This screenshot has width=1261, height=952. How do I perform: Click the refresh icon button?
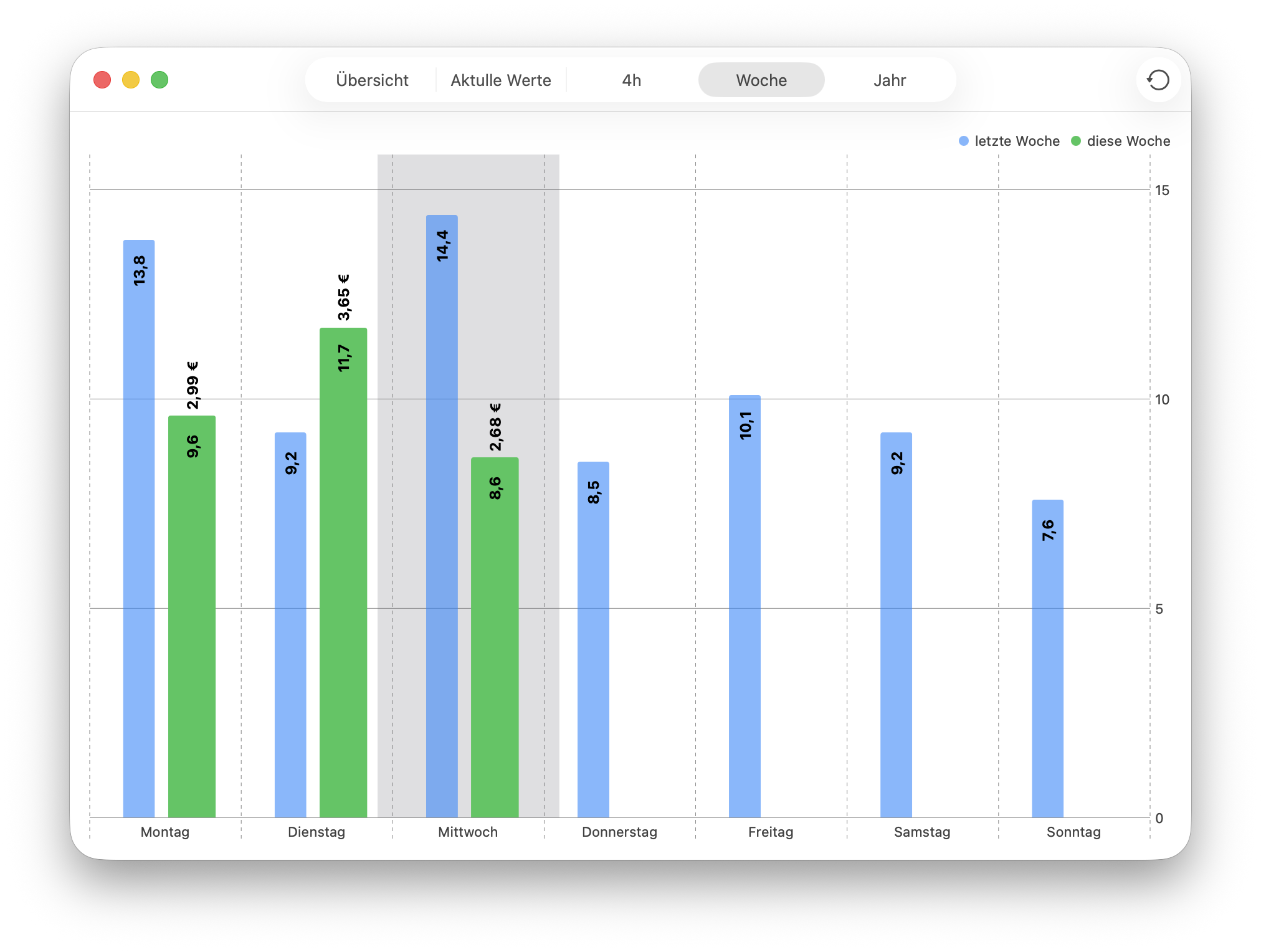[1158, 80]
